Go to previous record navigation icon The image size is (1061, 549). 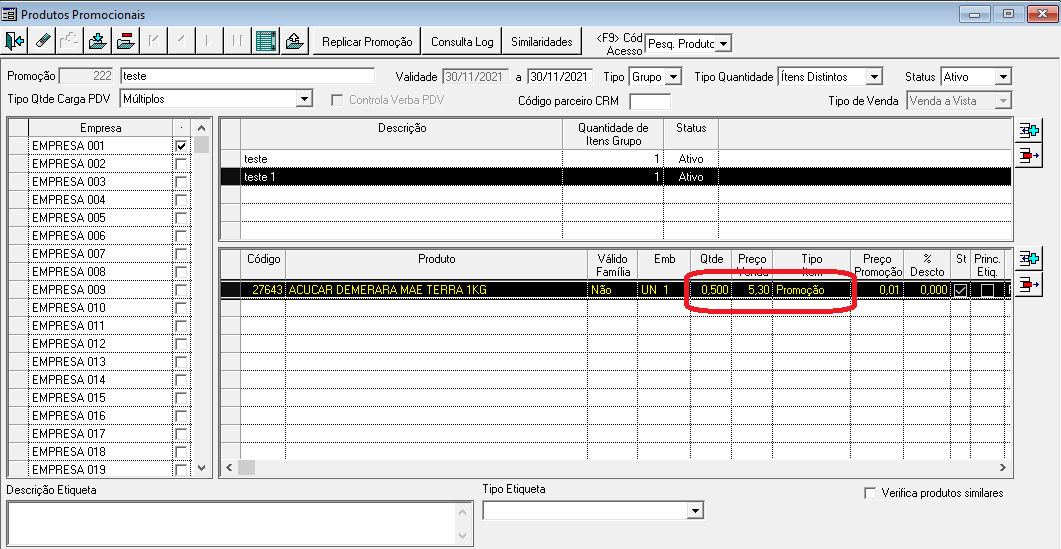[181, 41]
